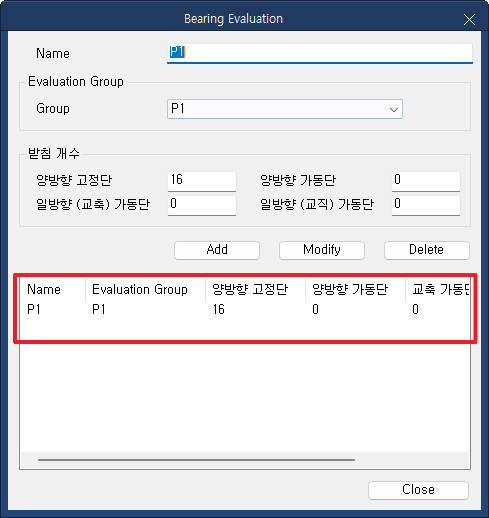Close the Bearing Evaluation dialog with X
The image size is (489, 518).
(469, 20)
